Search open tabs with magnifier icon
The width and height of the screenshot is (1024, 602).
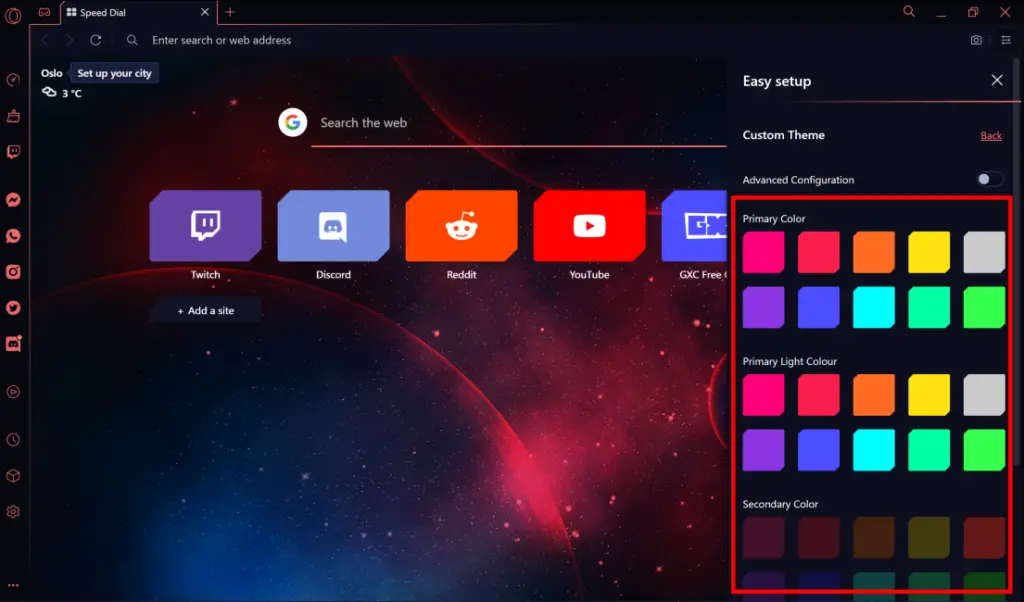click(908, 12)
